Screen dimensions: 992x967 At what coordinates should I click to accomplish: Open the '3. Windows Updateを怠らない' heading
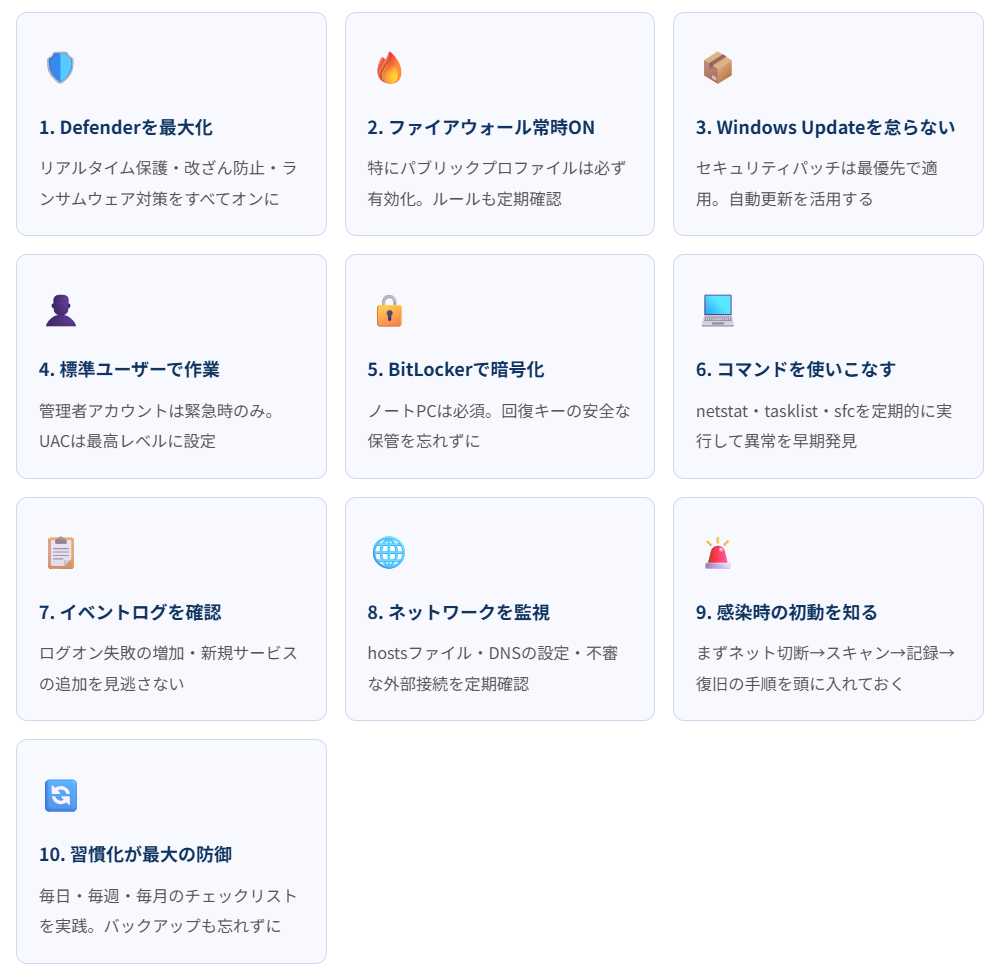[x=825, y=127]
